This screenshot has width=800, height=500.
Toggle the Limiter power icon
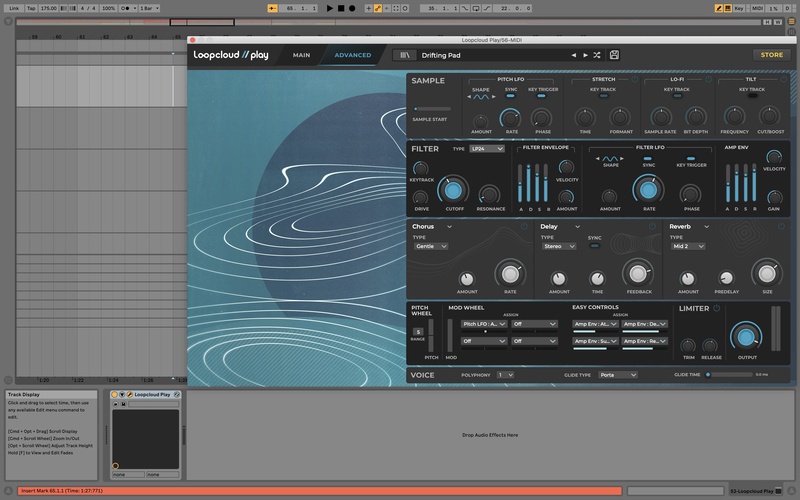click(x=716, y=308)
